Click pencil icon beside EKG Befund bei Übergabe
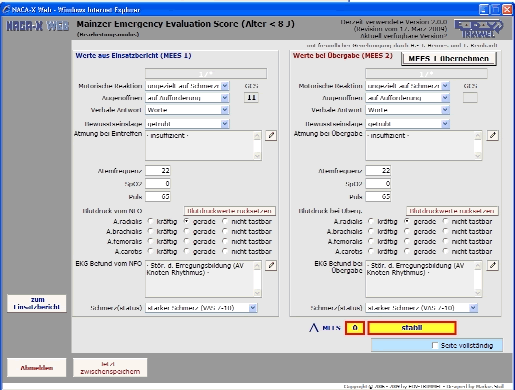Viewport: 515px width, 390px height. point(493,266)
